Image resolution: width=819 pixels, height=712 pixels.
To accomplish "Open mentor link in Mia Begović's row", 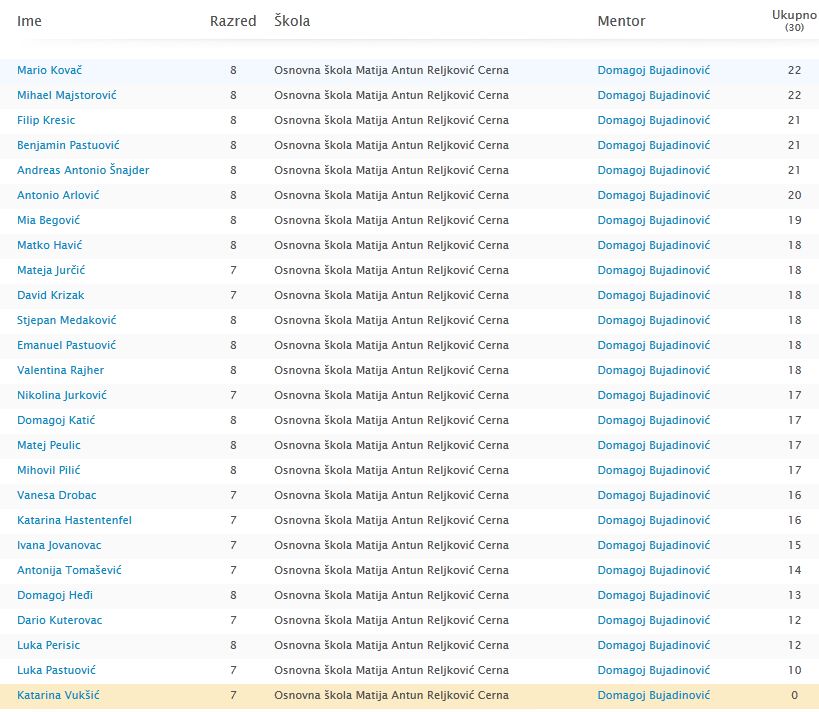I will pos(653,220).
